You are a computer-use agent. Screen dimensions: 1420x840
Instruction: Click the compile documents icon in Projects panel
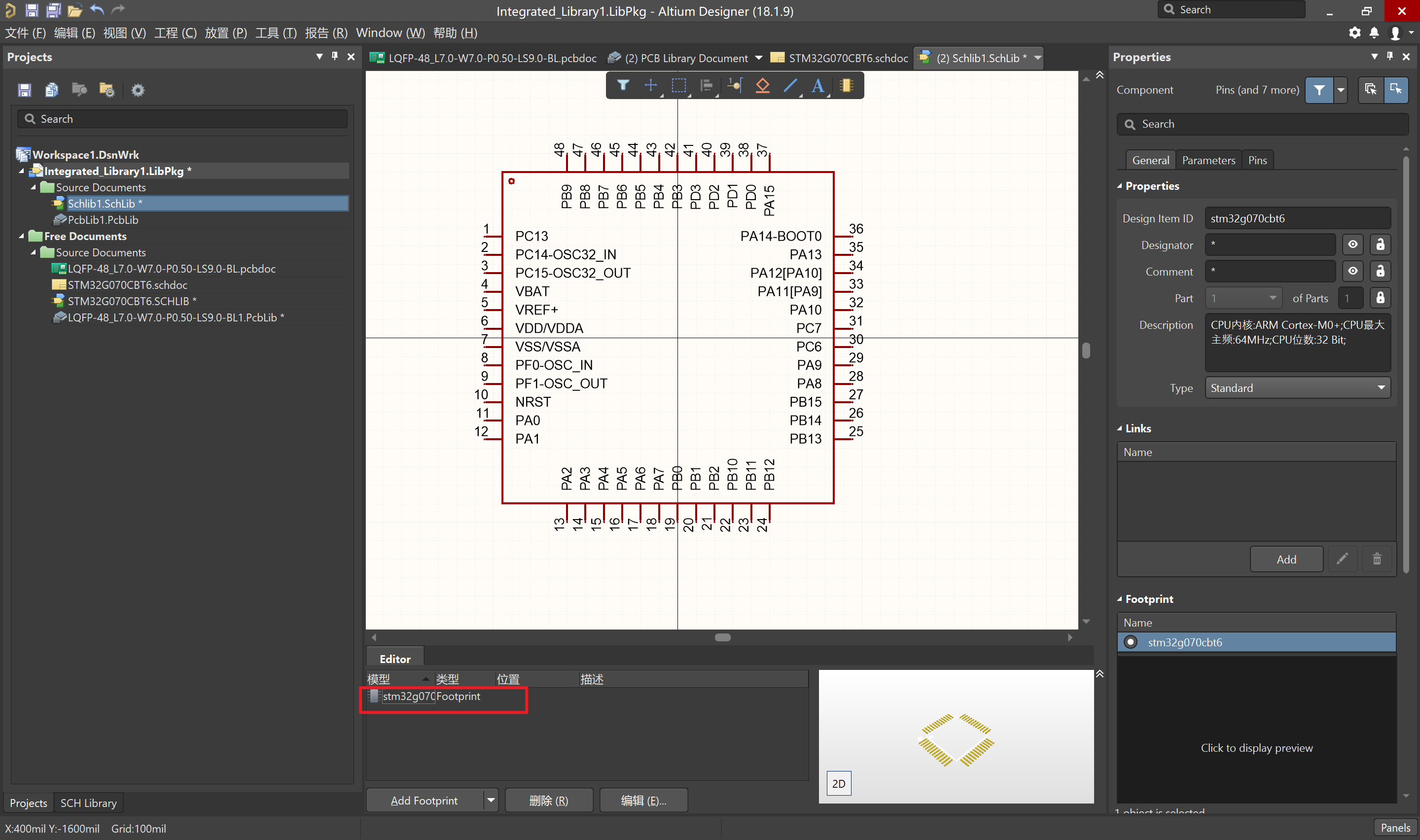51,90
